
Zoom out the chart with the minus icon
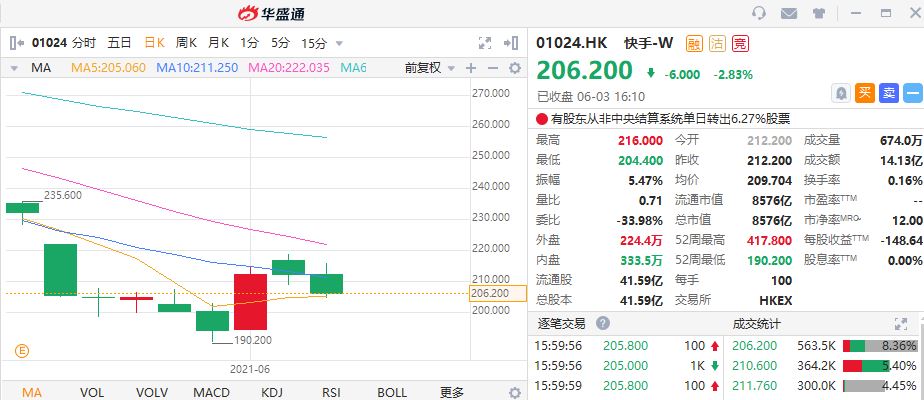[493, 68]
